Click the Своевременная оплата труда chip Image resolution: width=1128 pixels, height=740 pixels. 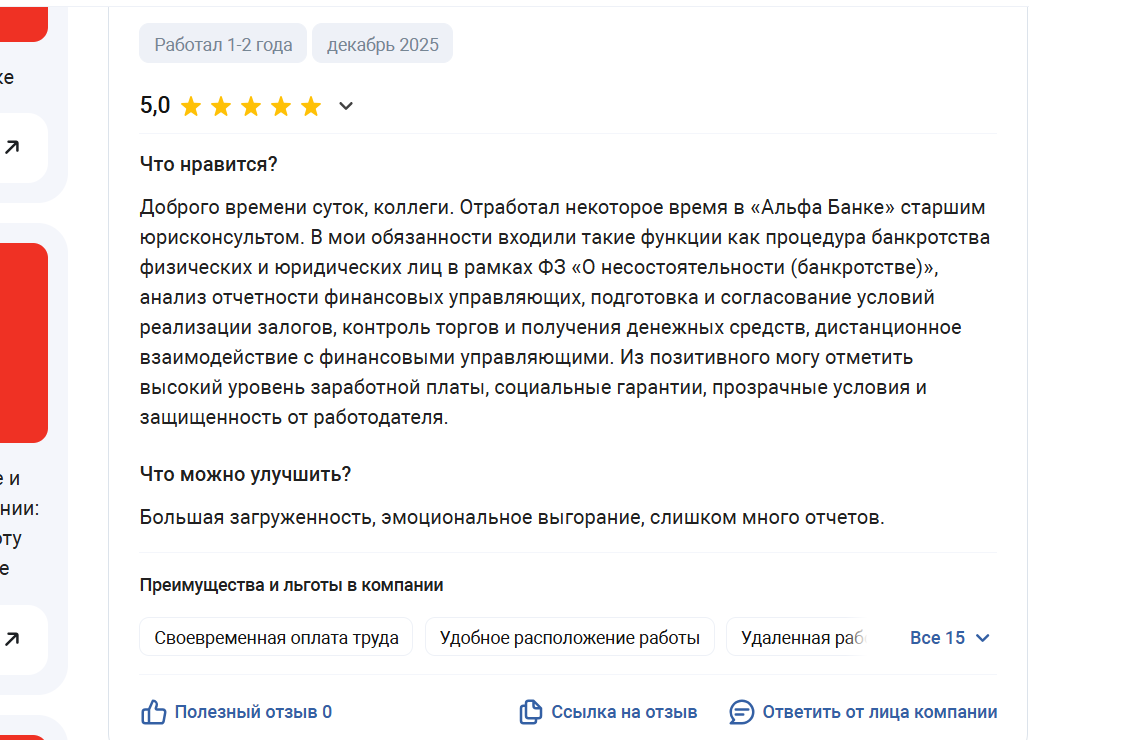276,637
